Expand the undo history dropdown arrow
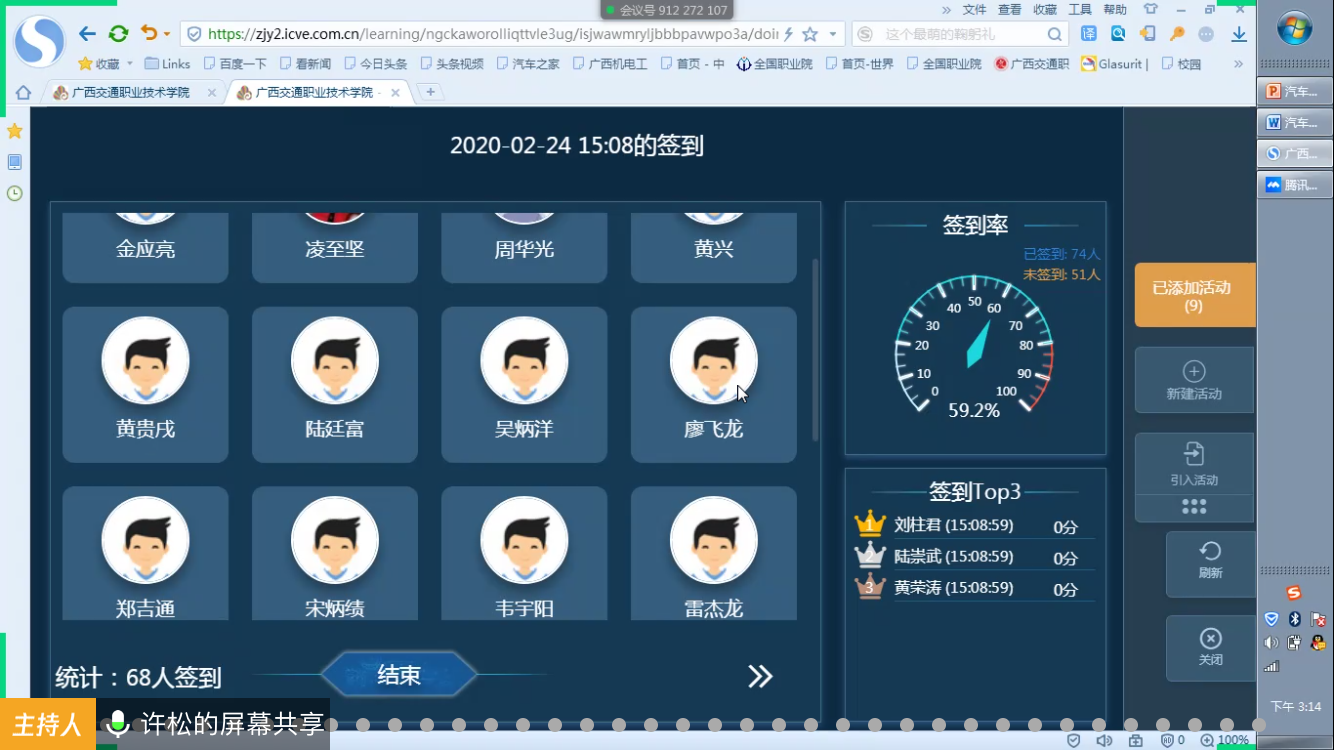This screenshot has width=1334, height=750. [x=167, y=34]
